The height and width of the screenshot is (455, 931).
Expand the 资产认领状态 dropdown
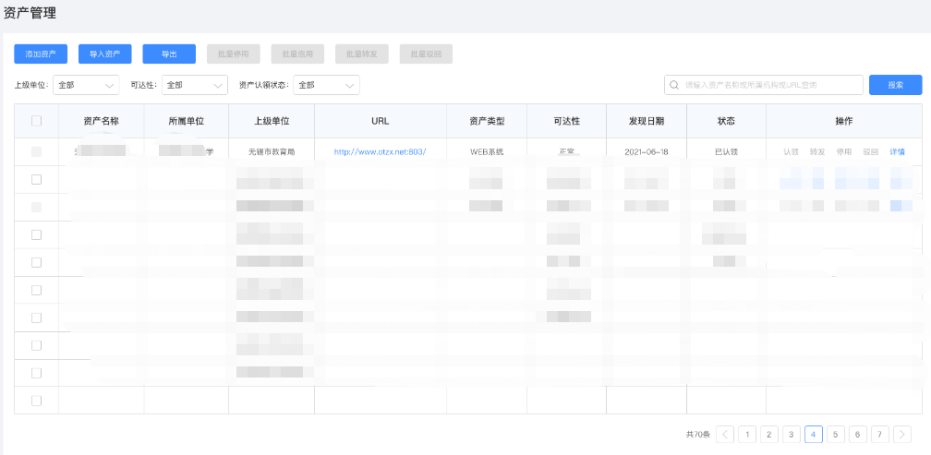pos(327,86)
